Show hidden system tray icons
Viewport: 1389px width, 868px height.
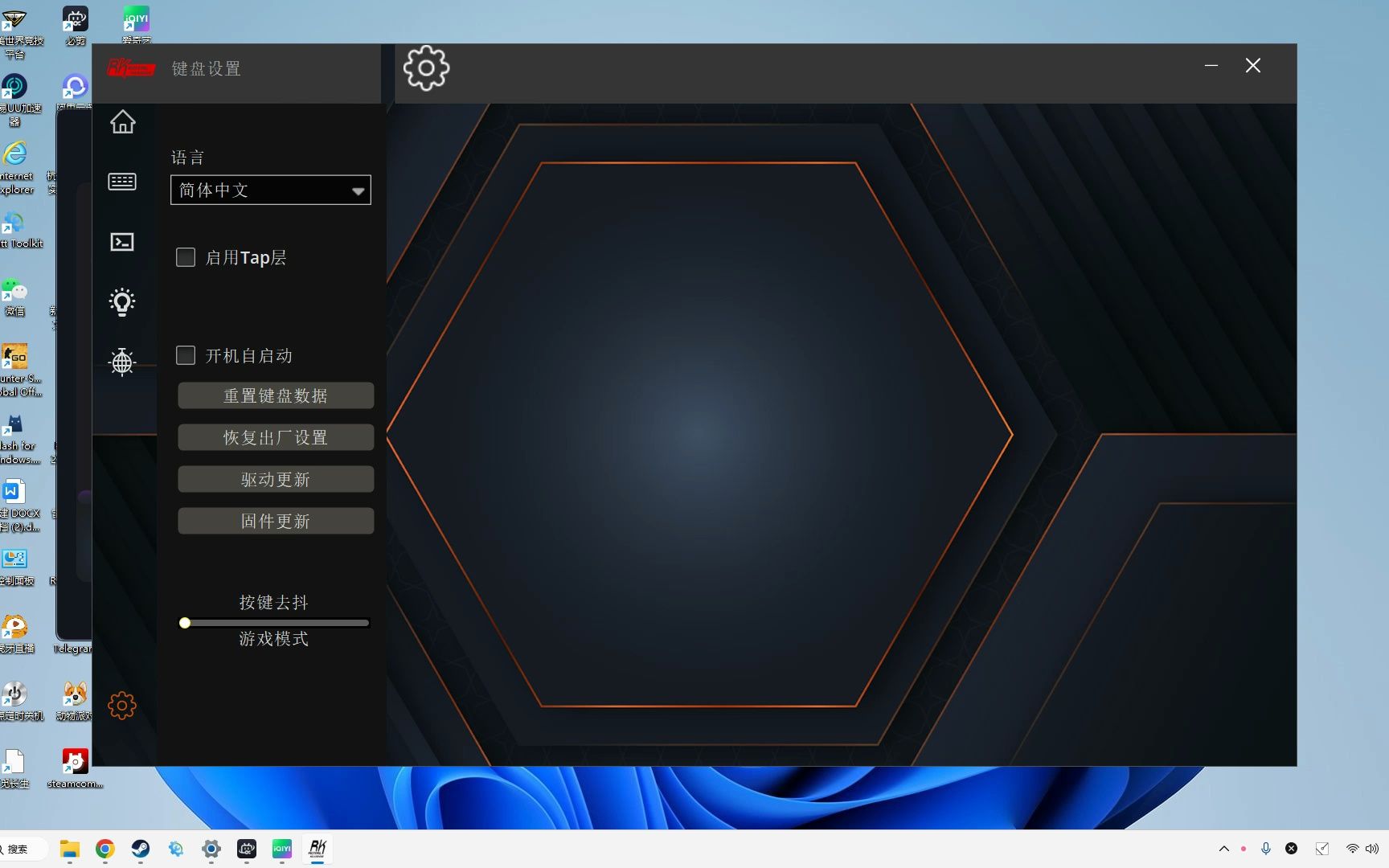1224,849
